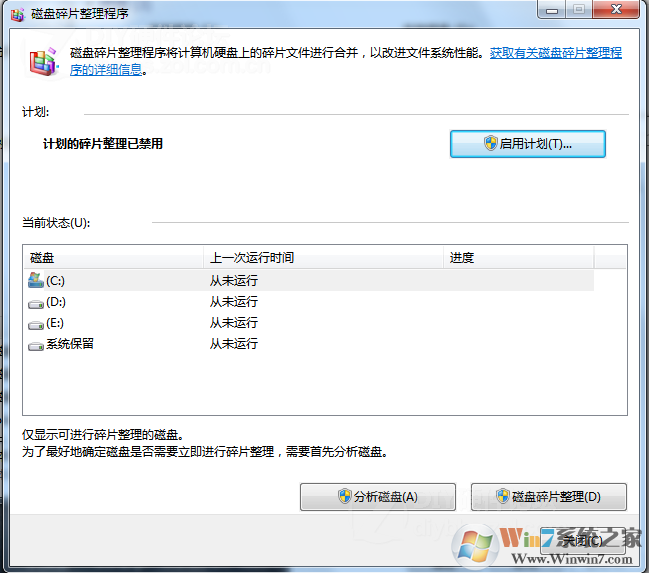This screenshot has width=649, height=573.
Task: Click 从未运行 in the 系统保留 row
Action: (234, 344)
